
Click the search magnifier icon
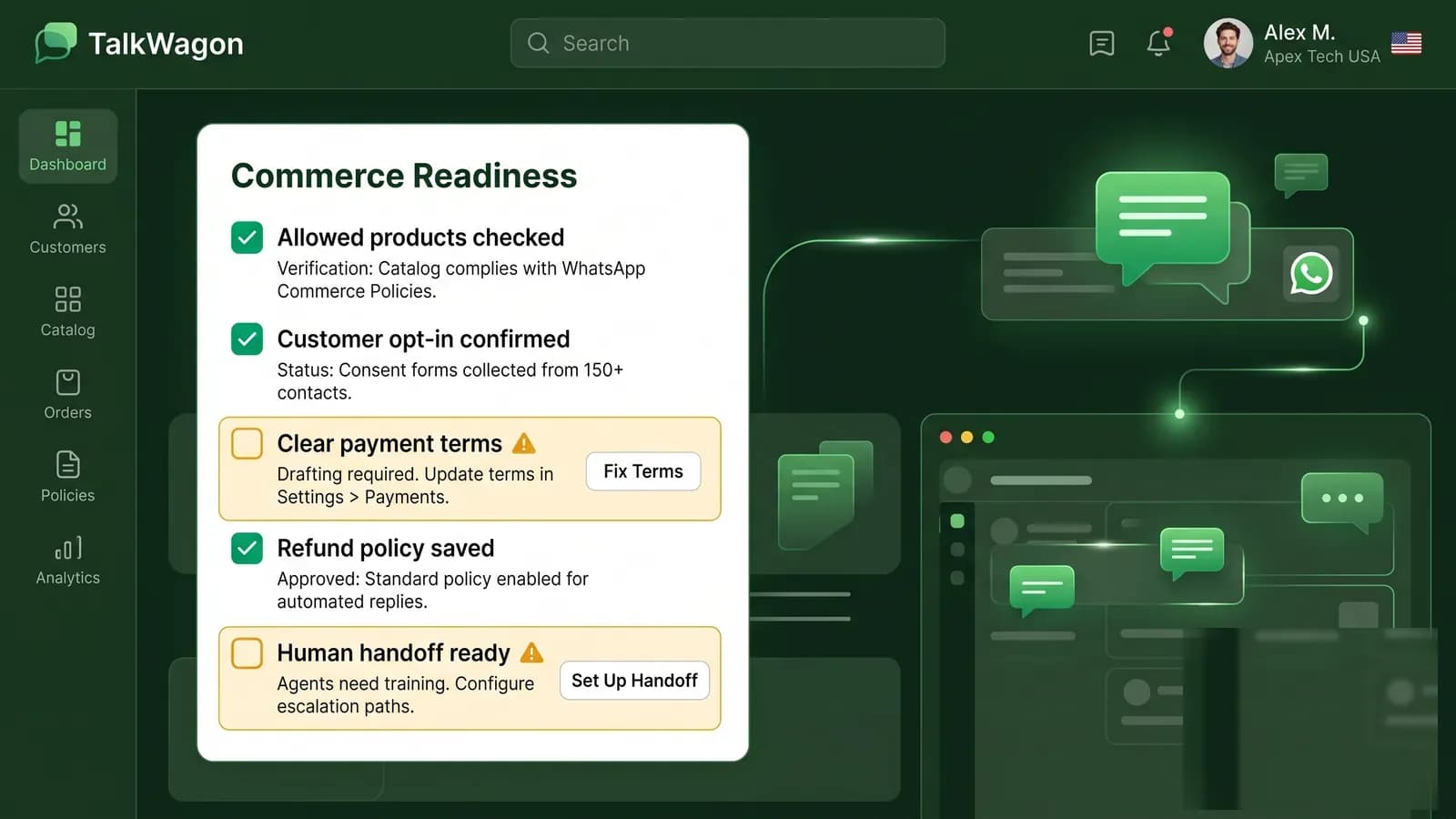(538, 43)
